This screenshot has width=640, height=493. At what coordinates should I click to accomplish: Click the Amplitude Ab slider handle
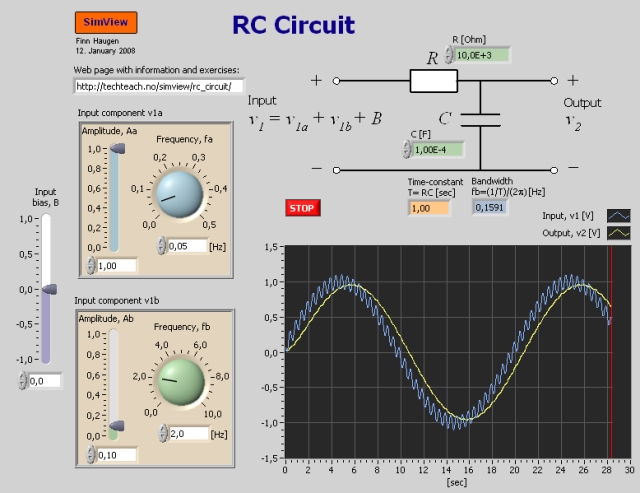(x=116, y=426)
